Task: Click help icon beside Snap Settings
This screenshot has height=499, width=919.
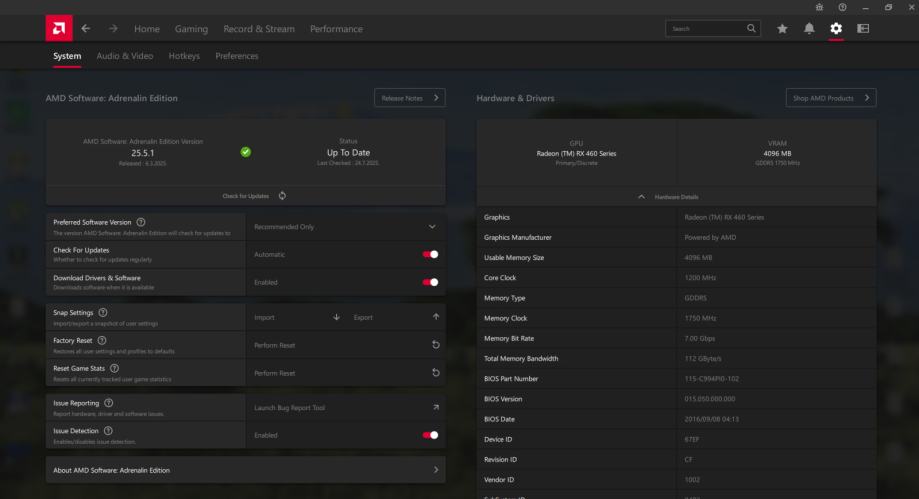Action: 103,313
